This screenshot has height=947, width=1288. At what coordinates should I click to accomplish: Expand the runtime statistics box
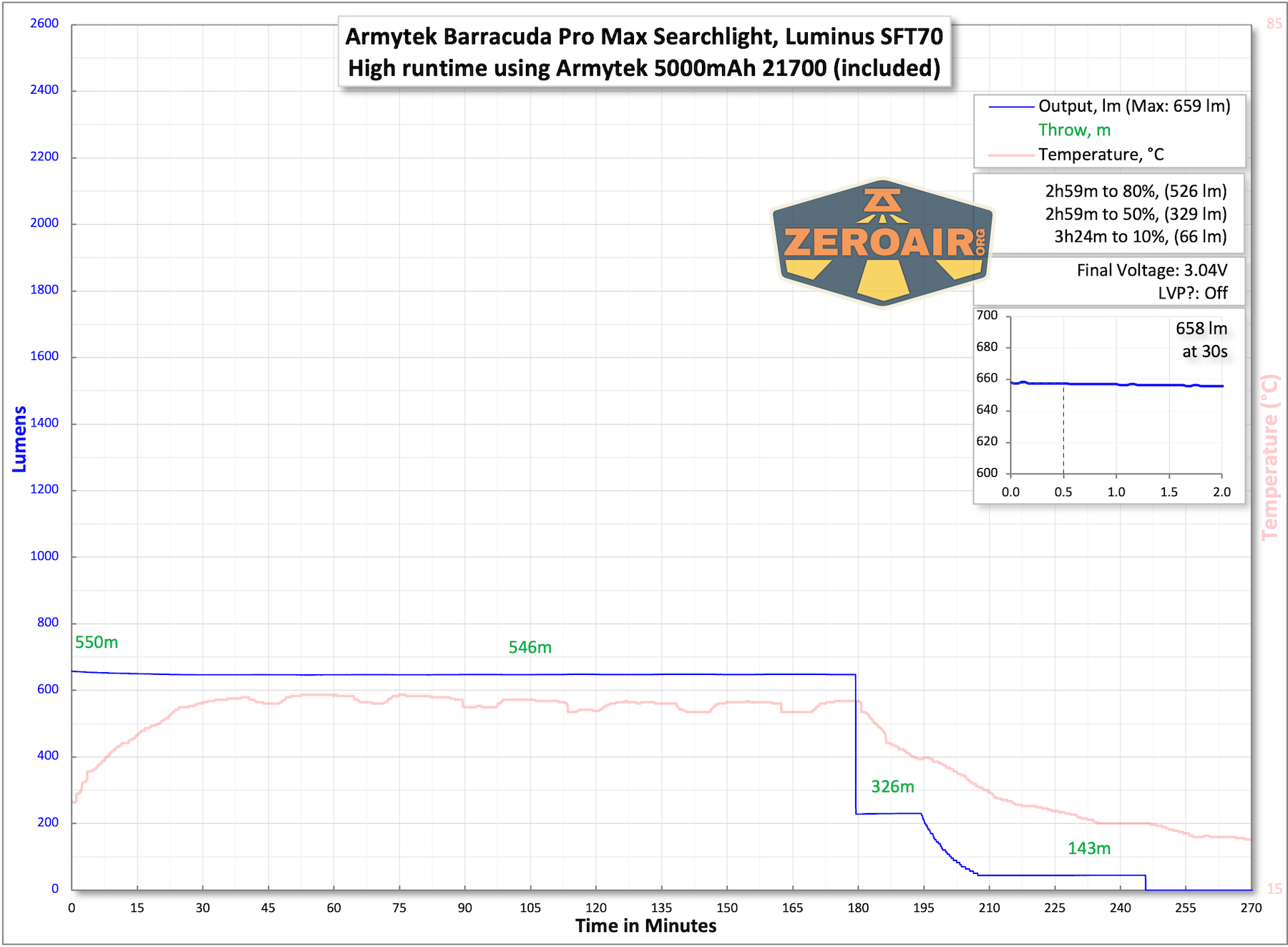[x=1110, y=213]
